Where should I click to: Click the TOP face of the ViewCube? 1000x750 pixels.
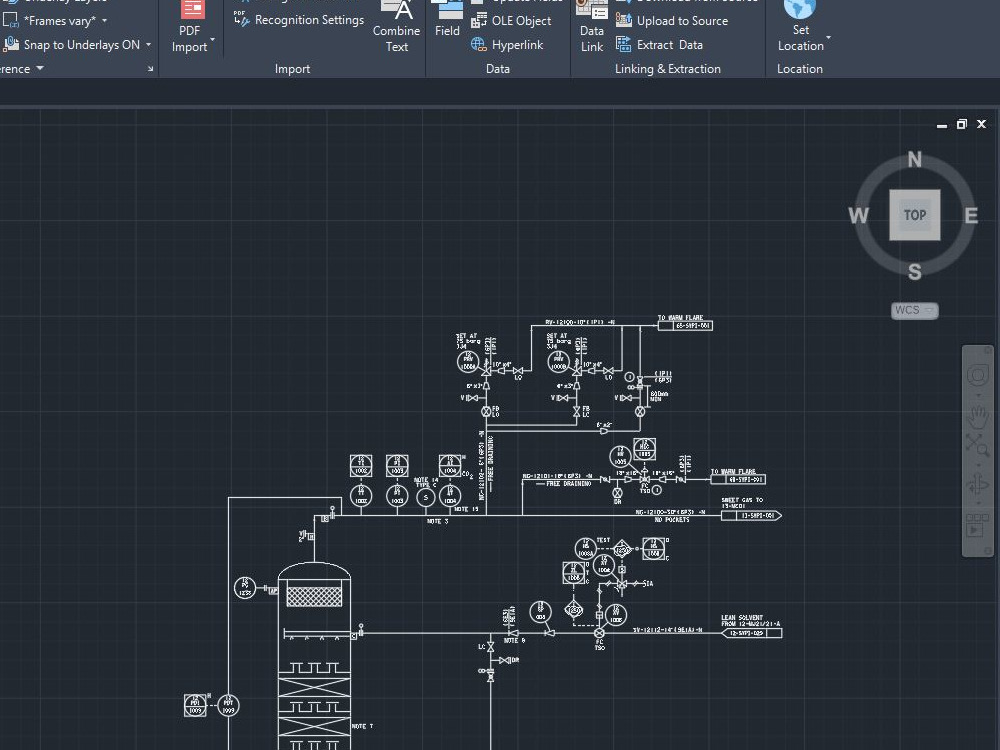coord(913,214)
